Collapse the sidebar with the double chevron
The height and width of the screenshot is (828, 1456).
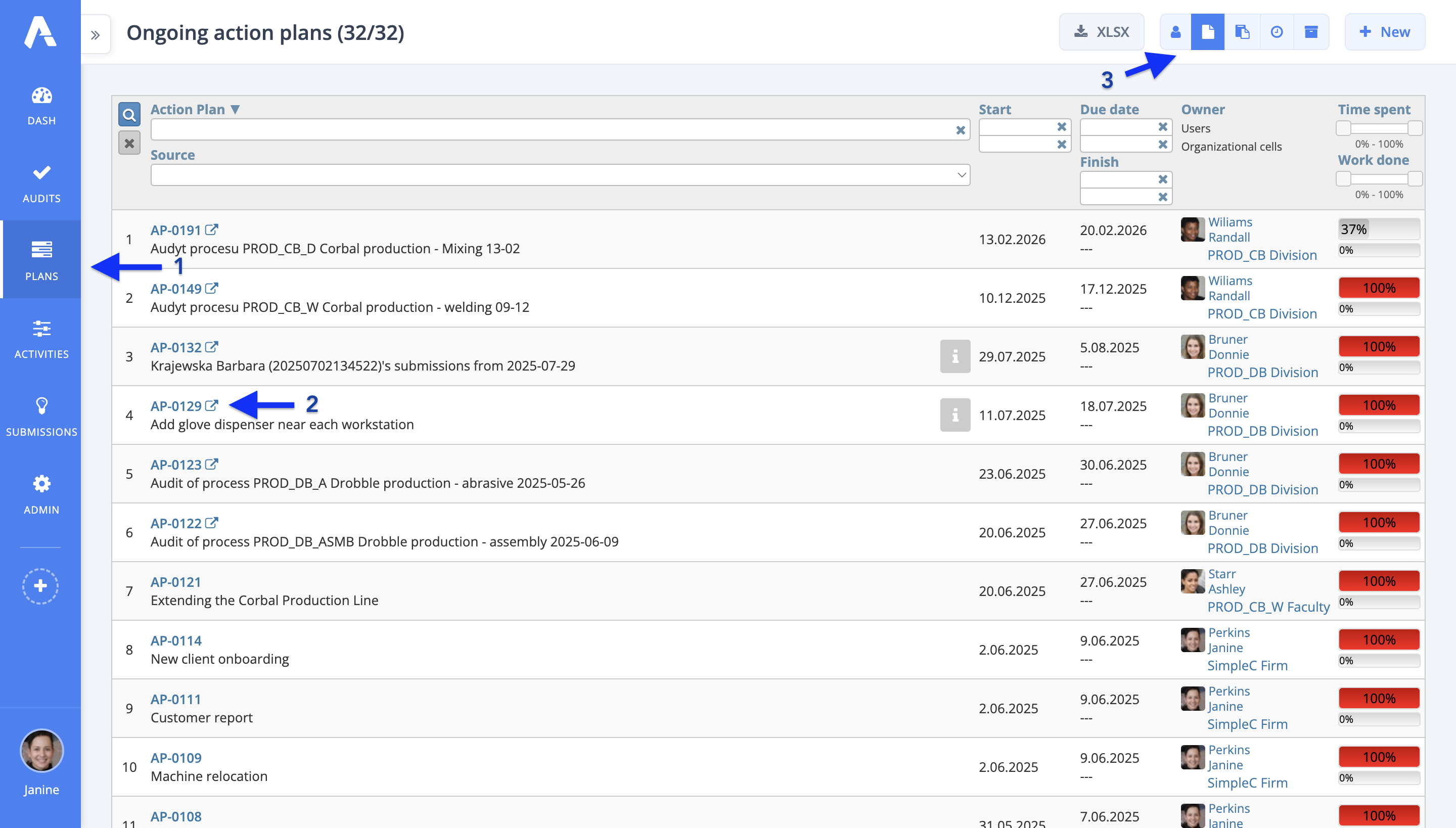point(96,34)
